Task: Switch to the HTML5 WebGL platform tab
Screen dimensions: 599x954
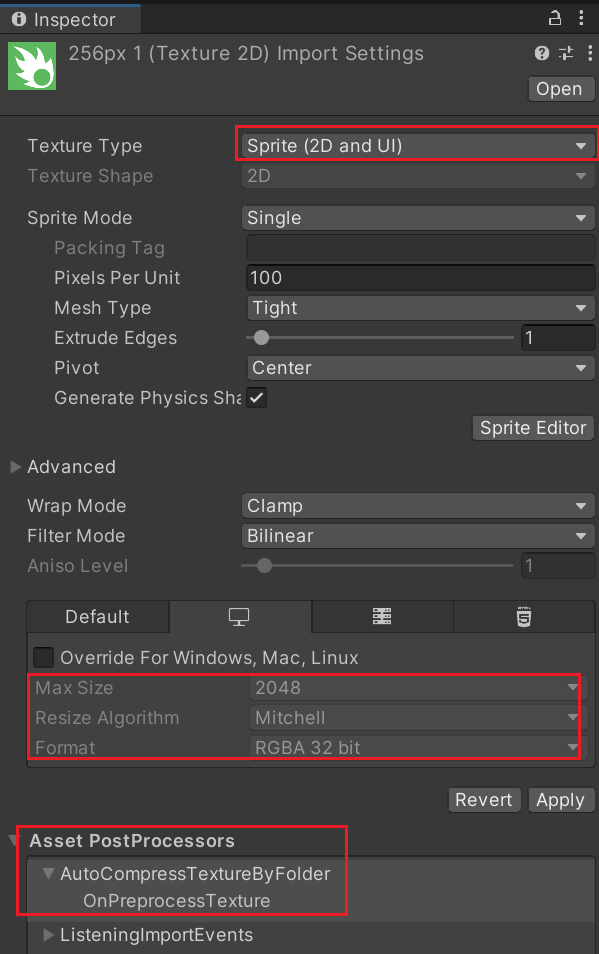Action: pos(524,616)
